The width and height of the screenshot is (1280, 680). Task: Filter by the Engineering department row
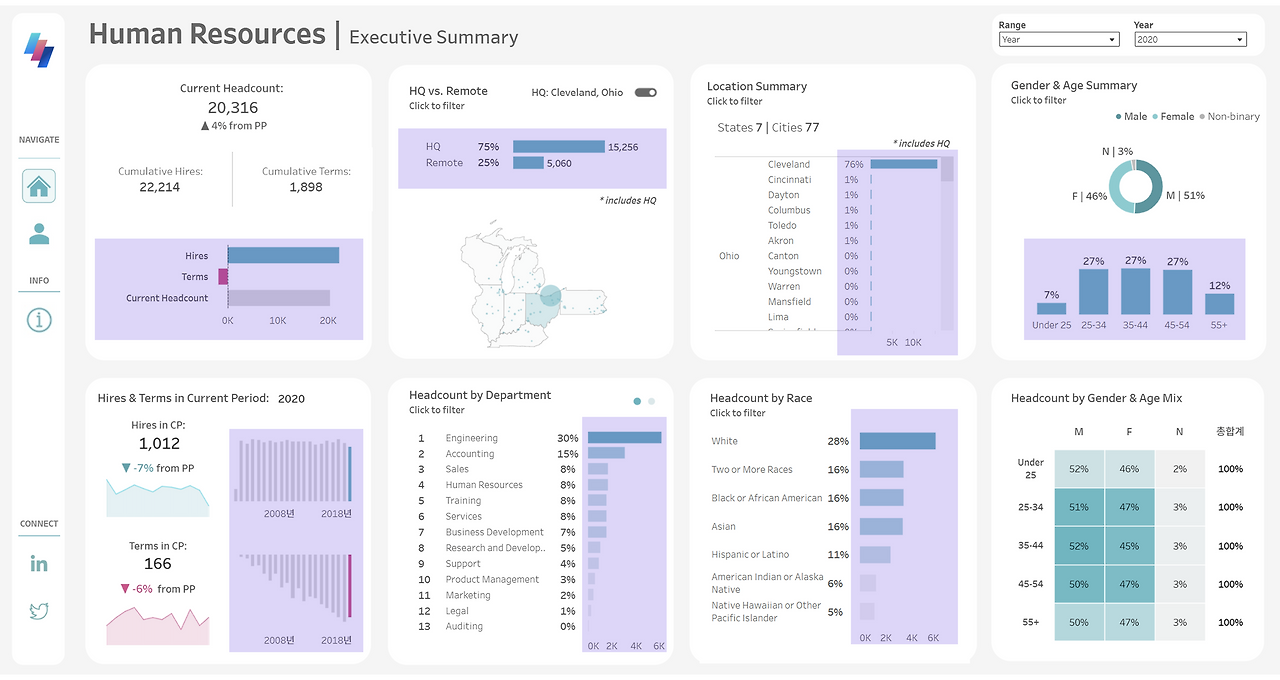pyautogui.click(x=540, y=438)
